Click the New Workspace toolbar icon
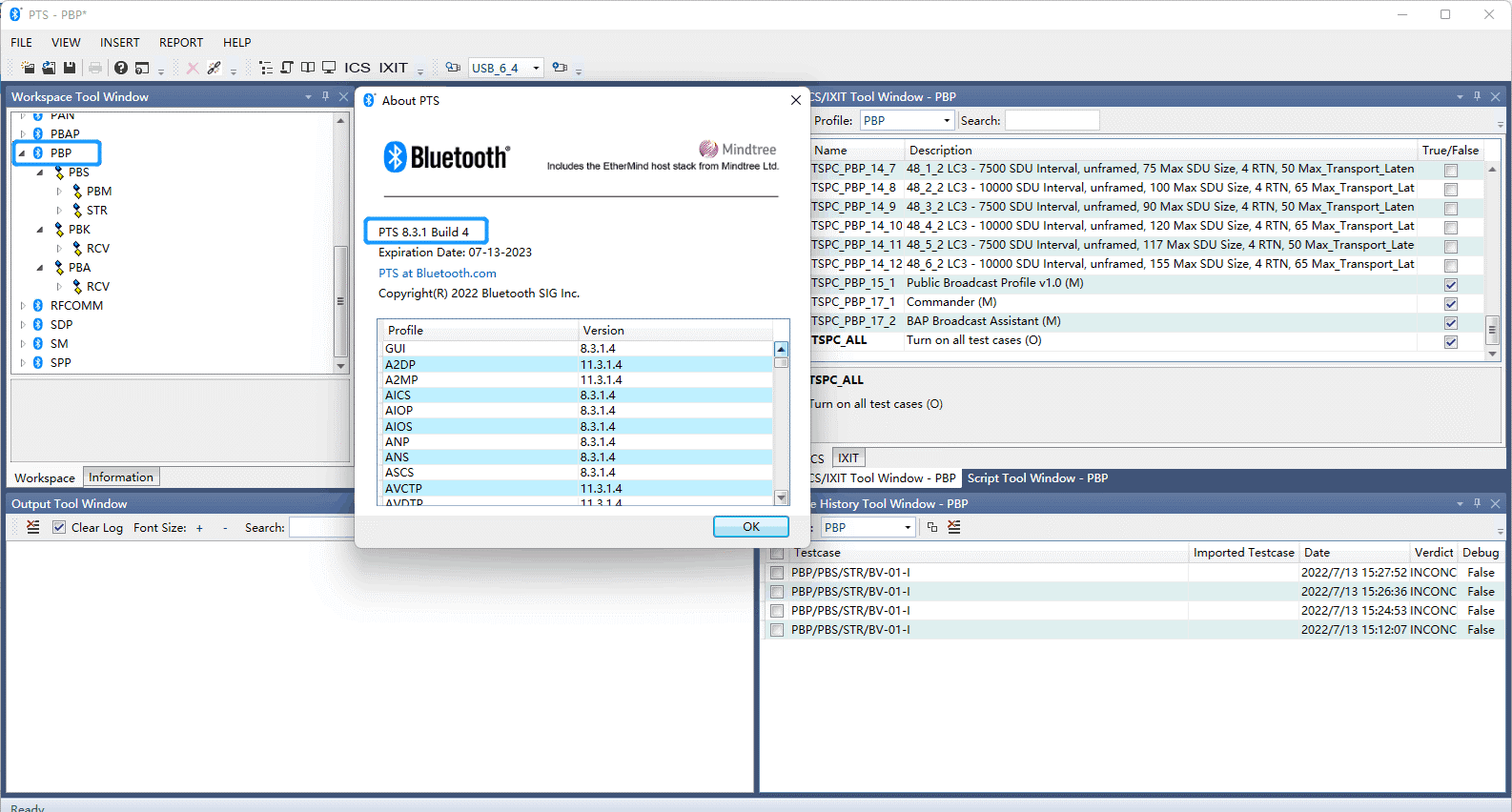 (x=28, y=68)
